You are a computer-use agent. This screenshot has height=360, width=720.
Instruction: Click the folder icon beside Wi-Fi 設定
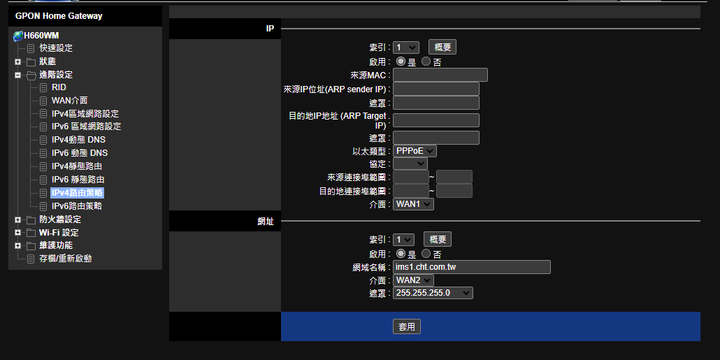point(31,233)
